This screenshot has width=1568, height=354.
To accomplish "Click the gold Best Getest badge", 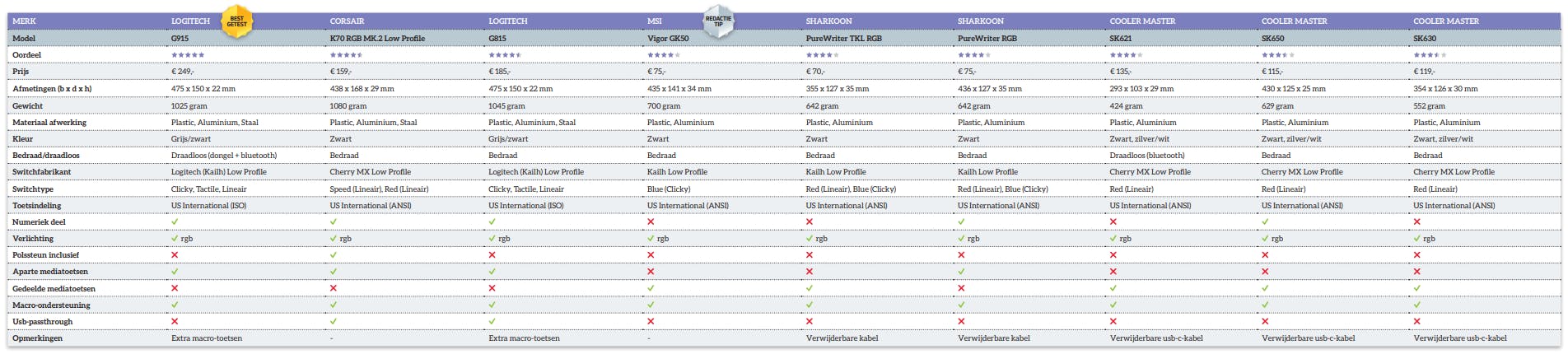I will (236, 21).
